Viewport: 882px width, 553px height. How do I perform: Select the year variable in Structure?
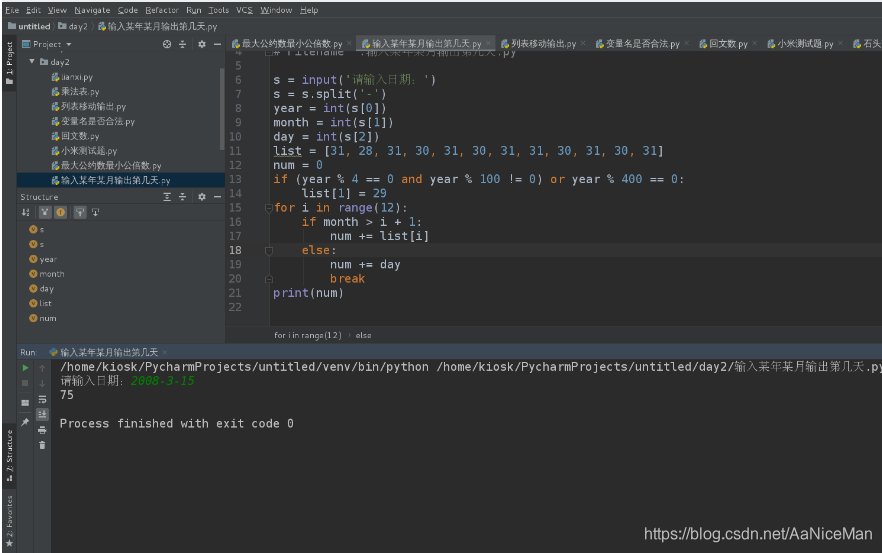click(x=43, y=259)
